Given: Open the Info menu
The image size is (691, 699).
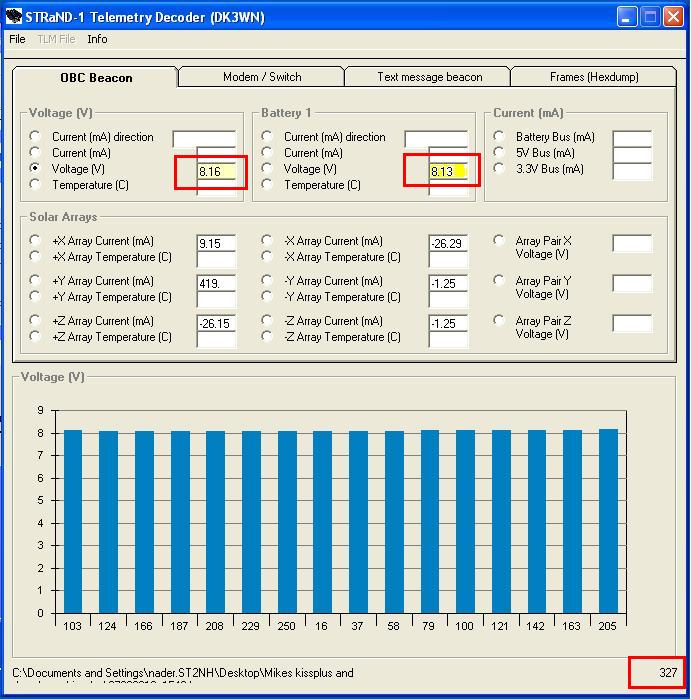Looking at the screenshot, I should [97, 39].
